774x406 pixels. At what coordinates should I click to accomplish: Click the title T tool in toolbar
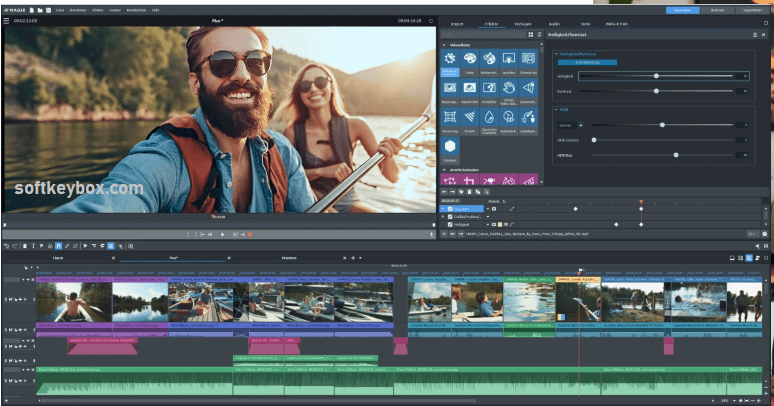[33, 246]
